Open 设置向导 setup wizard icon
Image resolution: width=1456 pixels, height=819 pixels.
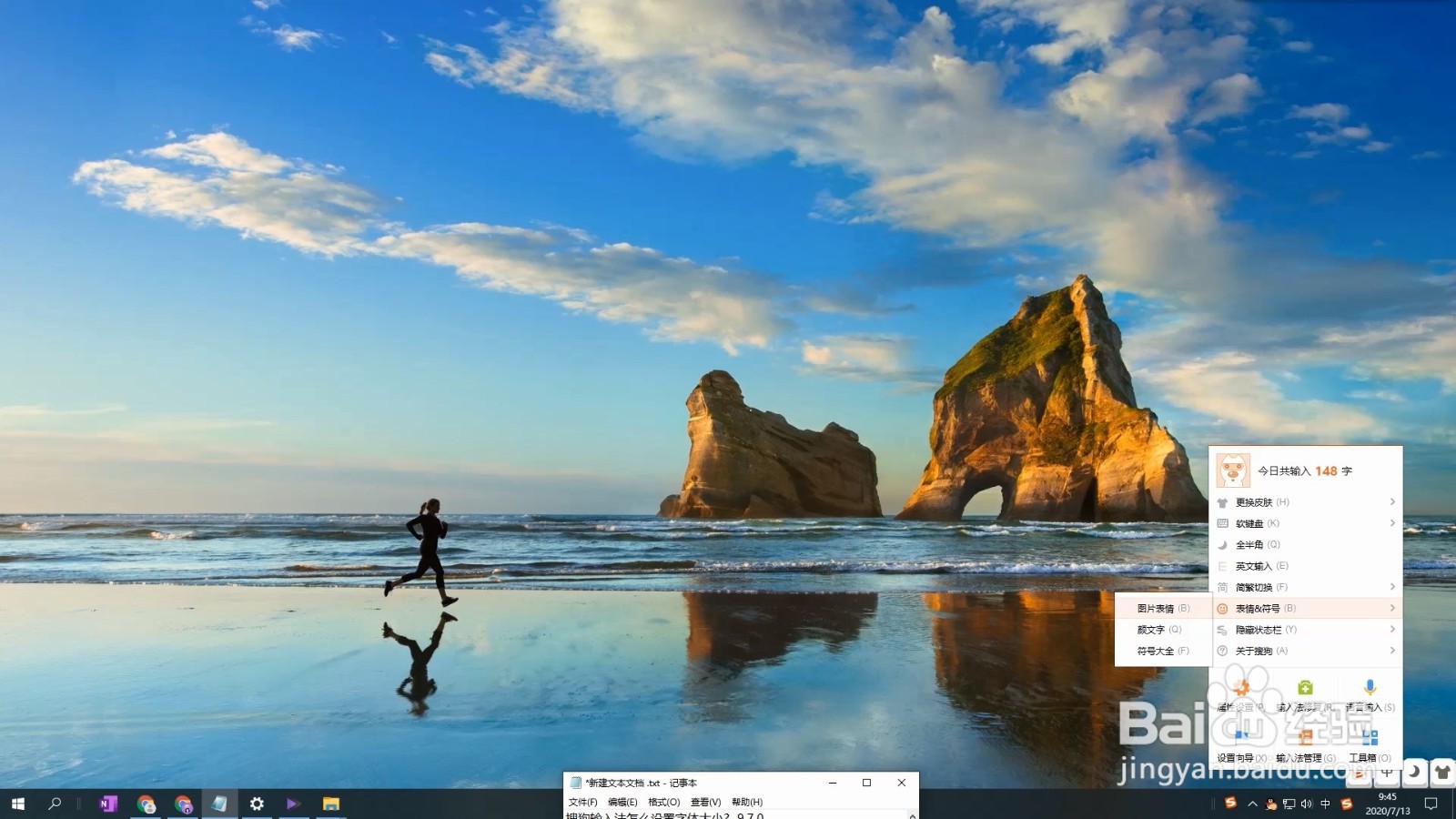1241,736
